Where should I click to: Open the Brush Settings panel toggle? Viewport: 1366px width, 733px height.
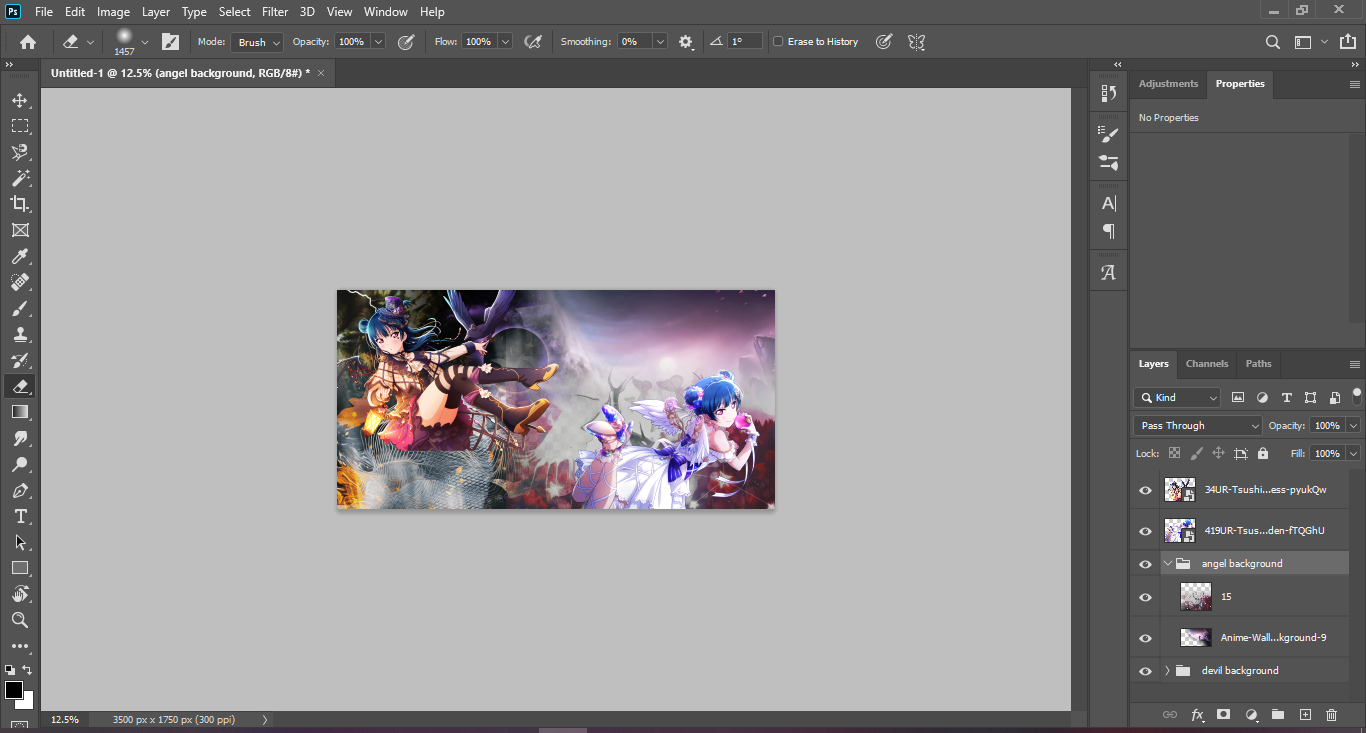(171, 42)
